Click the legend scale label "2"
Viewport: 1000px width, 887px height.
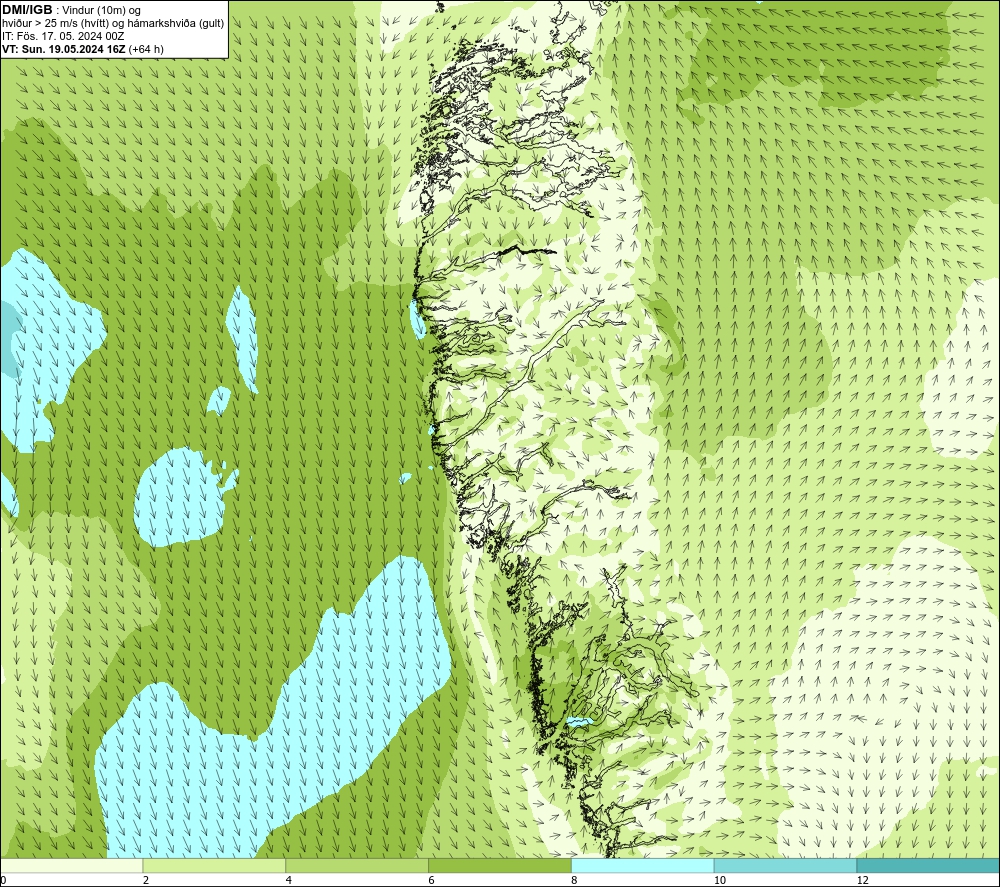coord(146,881)
